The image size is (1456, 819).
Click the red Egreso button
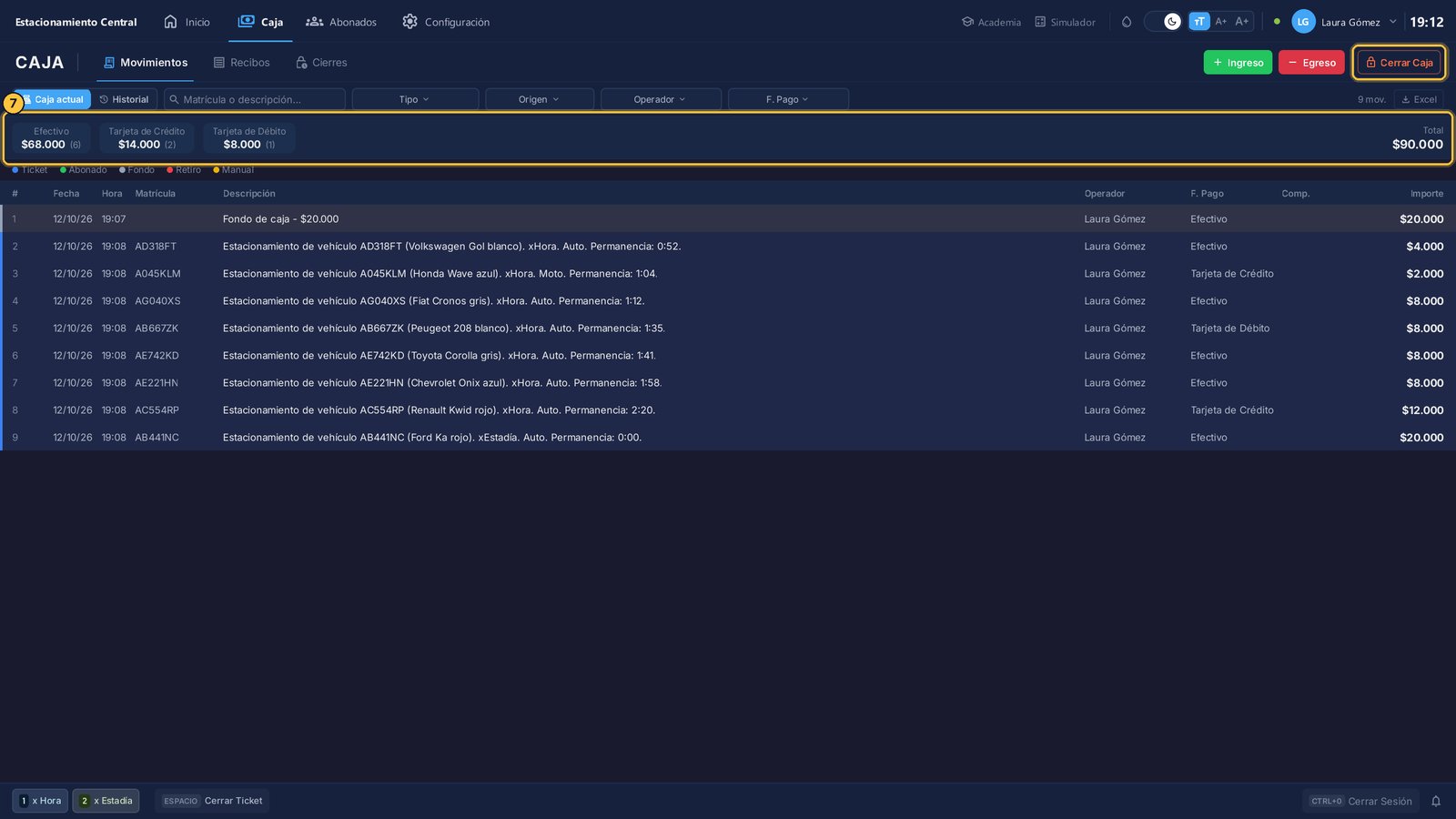1311,63
